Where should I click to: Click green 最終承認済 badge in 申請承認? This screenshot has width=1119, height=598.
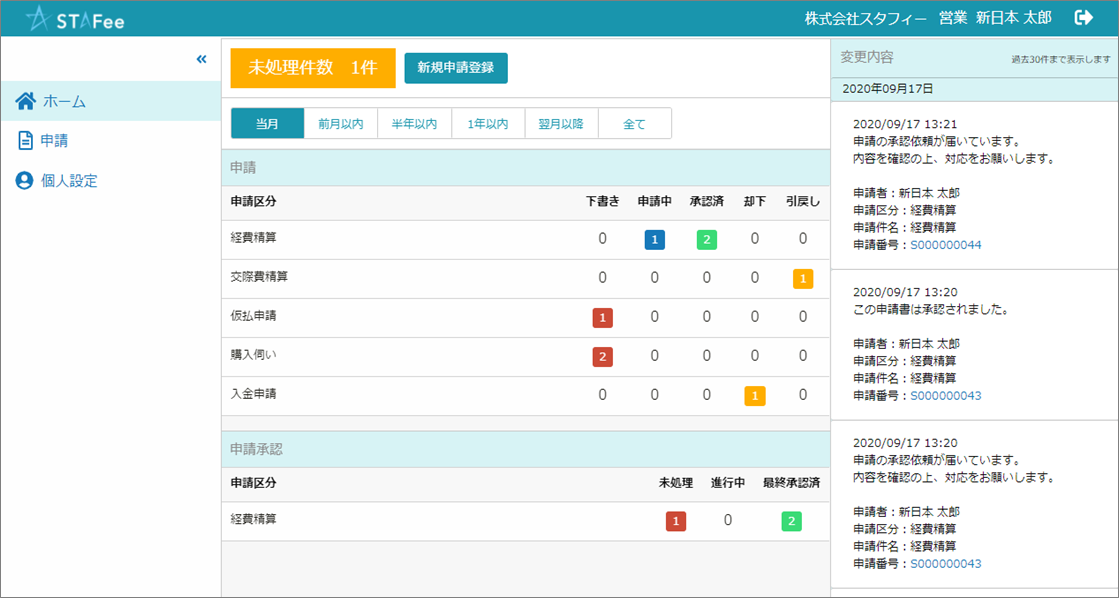point(791,521)
